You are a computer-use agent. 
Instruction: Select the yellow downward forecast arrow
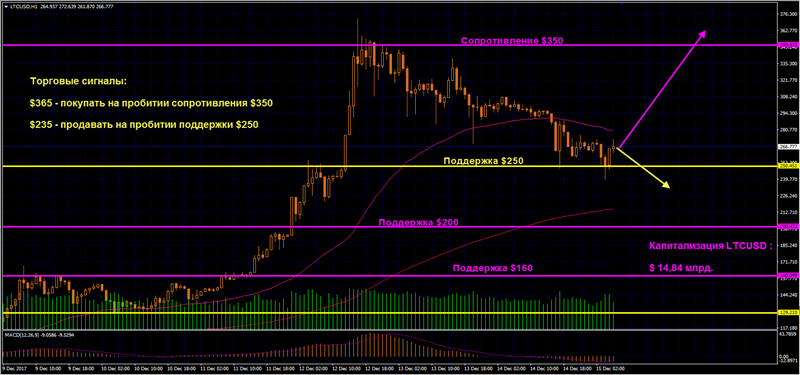point(644,168)
